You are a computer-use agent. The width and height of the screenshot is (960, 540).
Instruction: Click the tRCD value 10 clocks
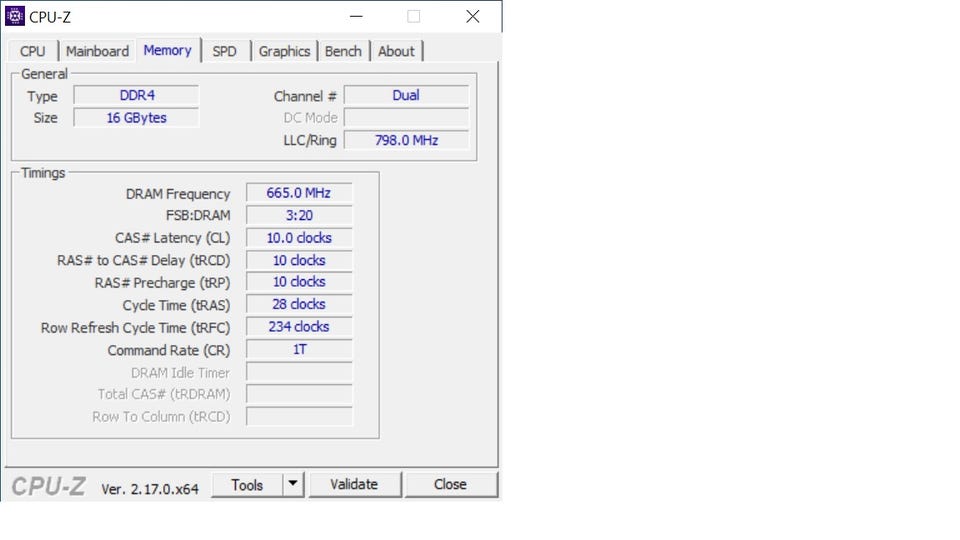tap(299, 260)
